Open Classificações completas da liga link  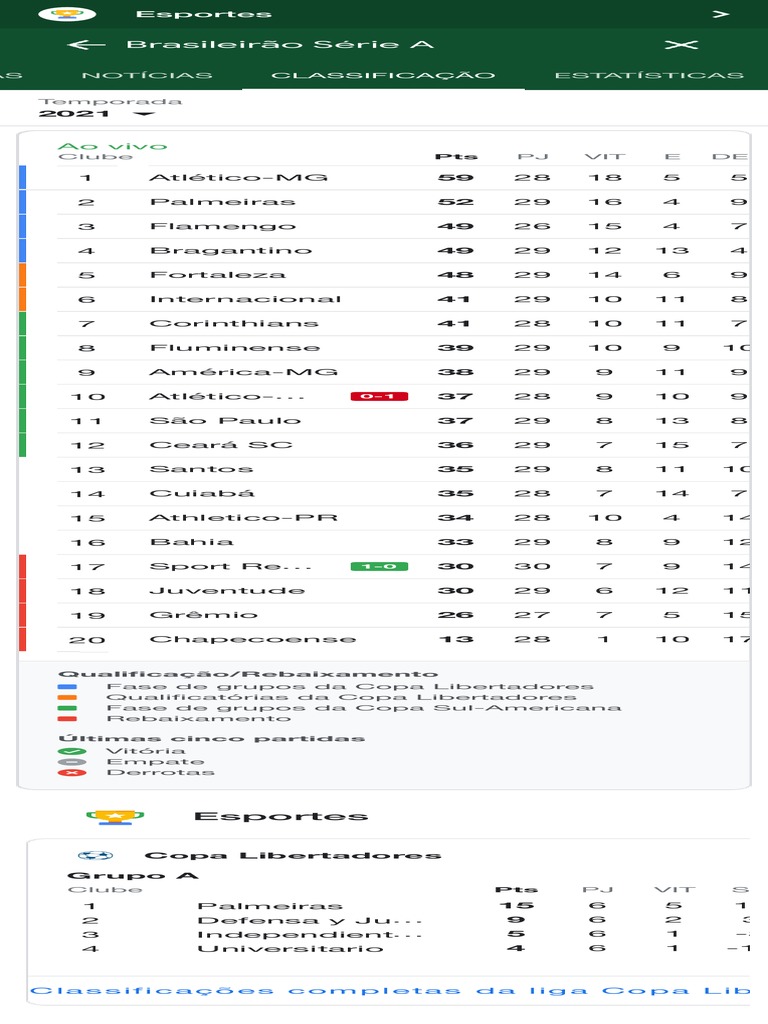[x=389, y=991]
